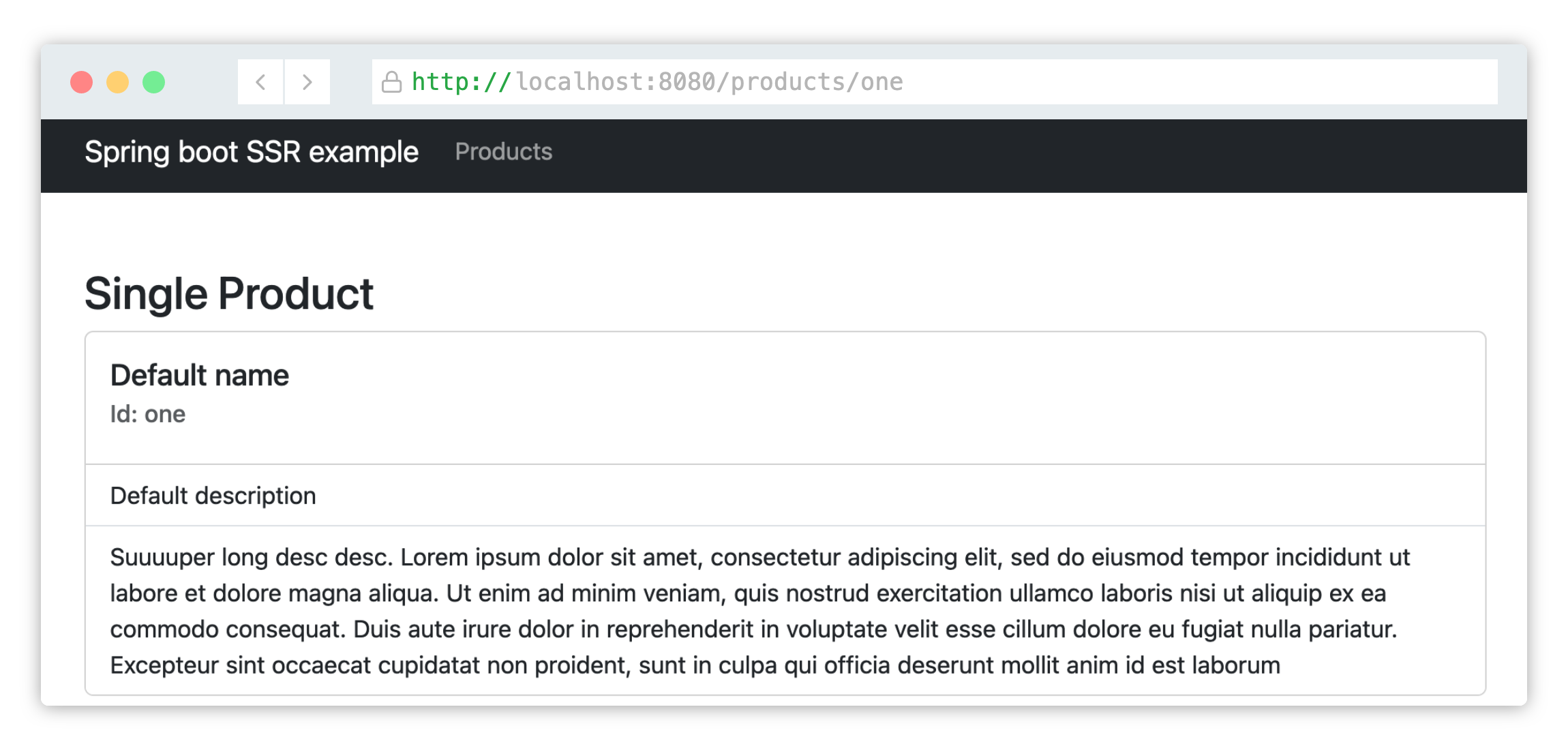Click the gray title bar between traffic lights and arrows

[x=202, y=82]
